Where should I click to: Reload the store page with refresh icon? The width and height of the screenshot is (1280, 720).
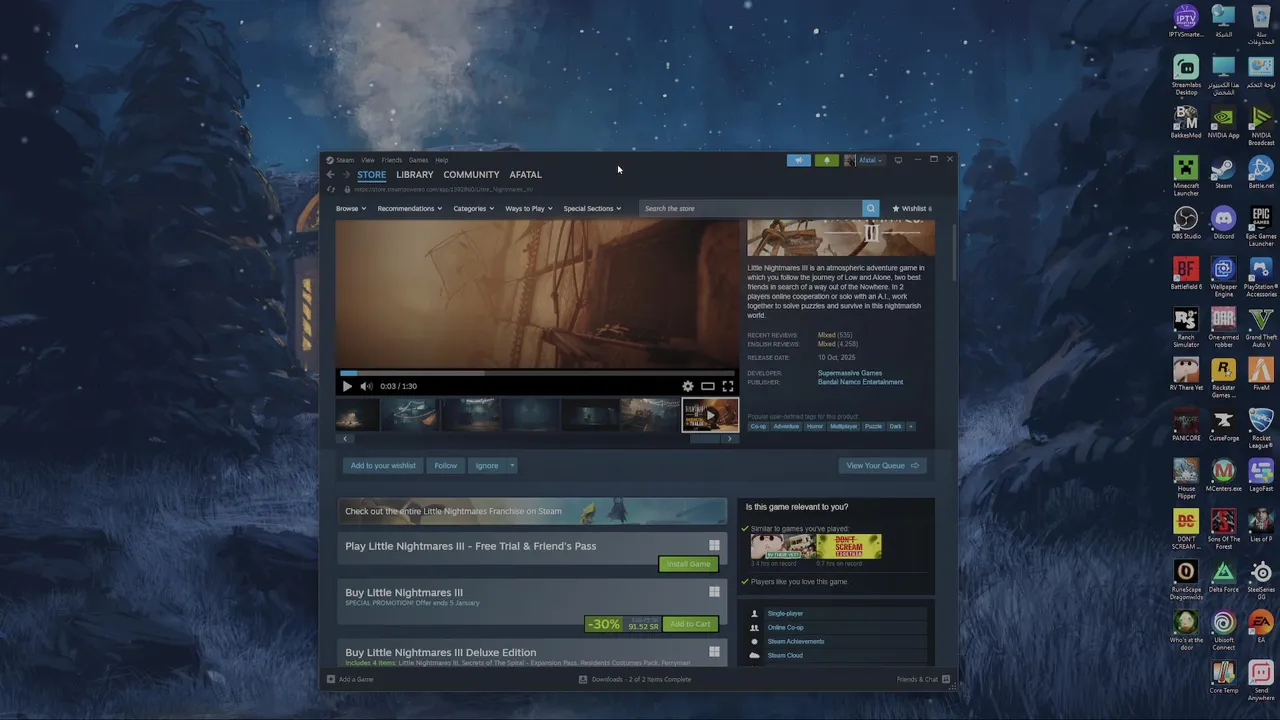tap(331, 189)
